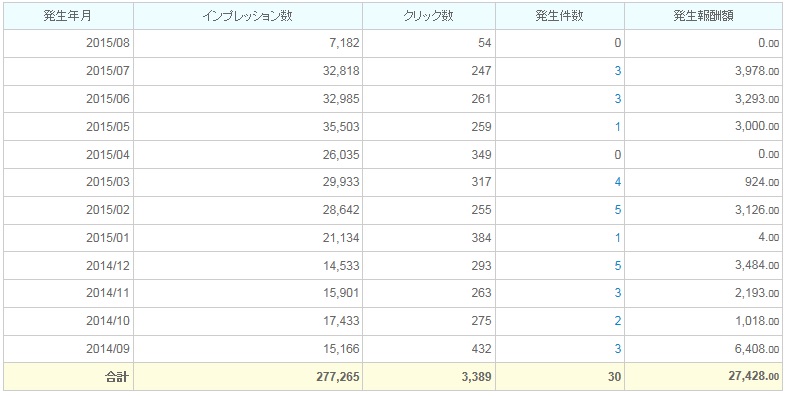Viewport: 786px width, 396px height.
Task: Open the 2014/10 row's 発生件数 link showing 2
Action: [x=618, y=321]
